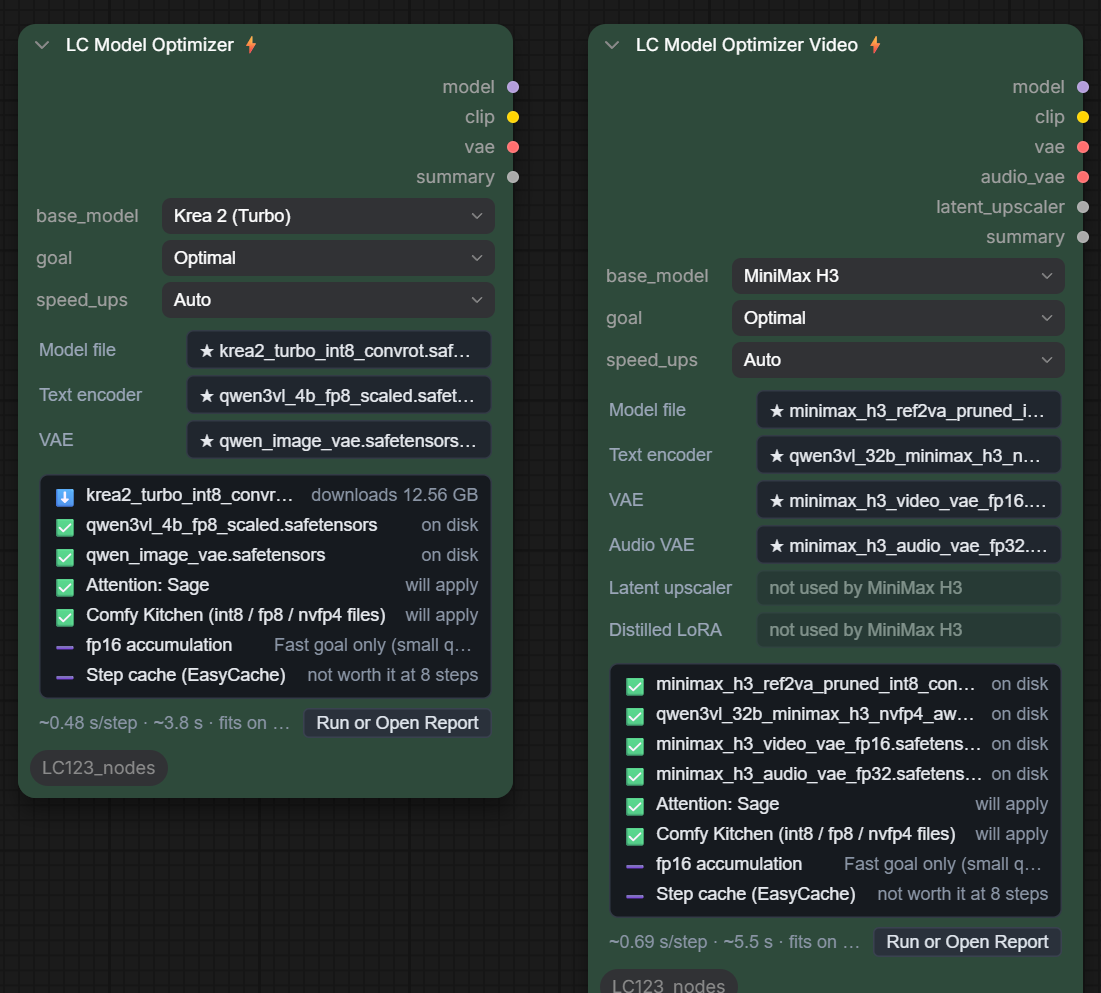Click the dash icon beside Step cache in Video node
The image size is (1101, 993).
pos(635,896)
